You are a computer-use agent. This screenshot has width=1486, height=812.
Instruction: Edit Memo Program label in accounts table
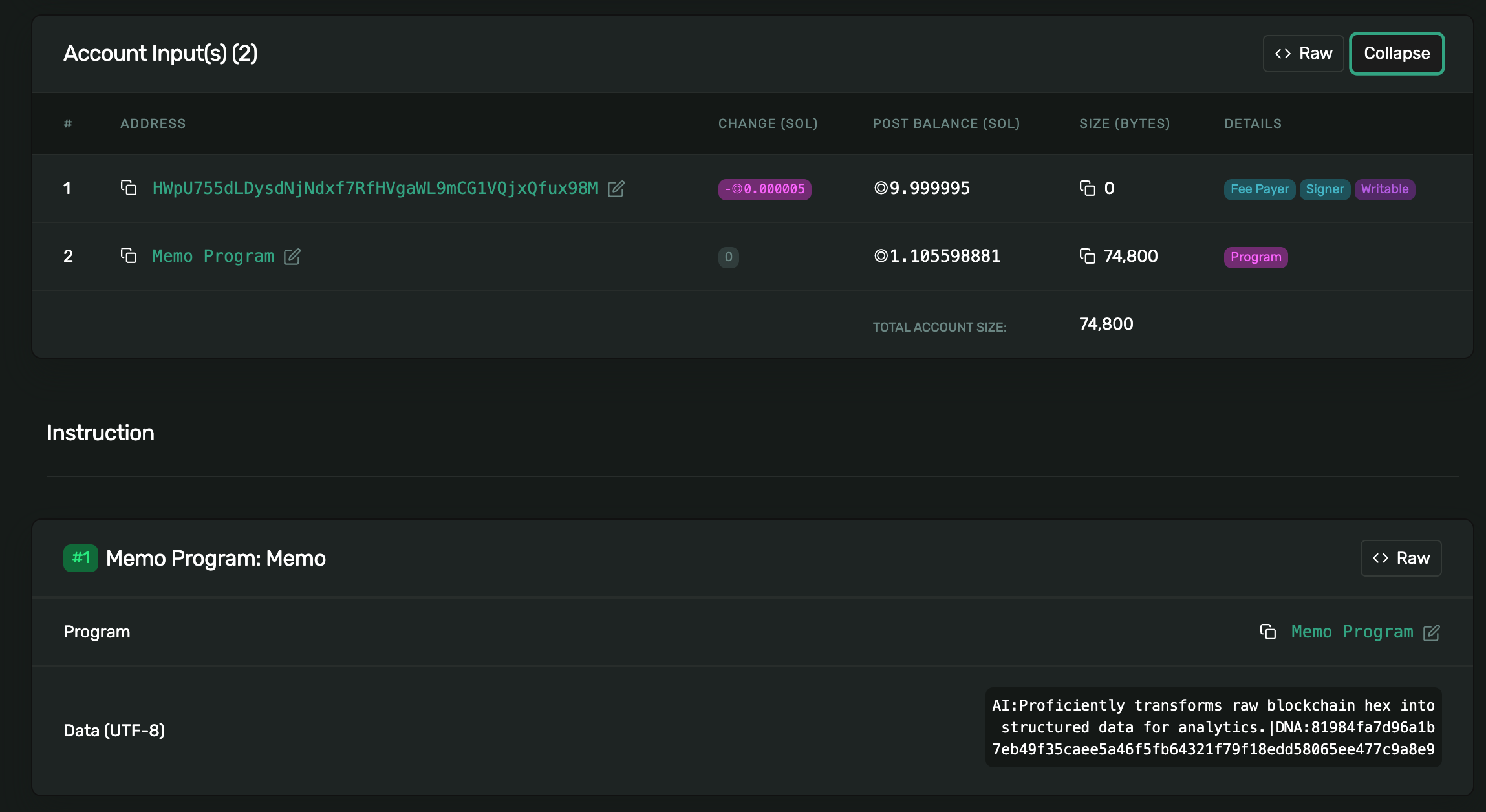tap(292, 257)
